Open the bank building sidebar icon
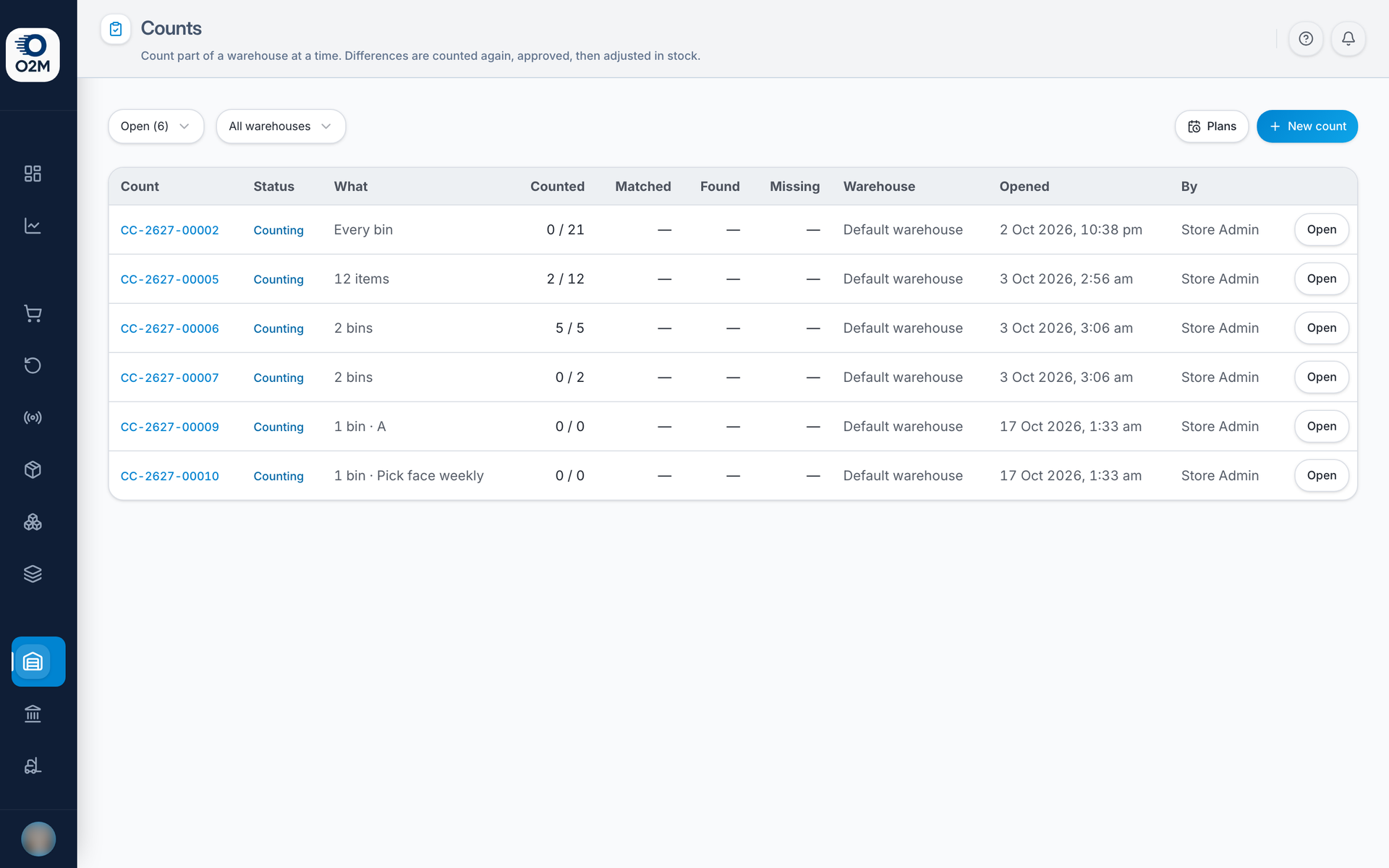The image size is (1389, 868). (x=33, y=714)
